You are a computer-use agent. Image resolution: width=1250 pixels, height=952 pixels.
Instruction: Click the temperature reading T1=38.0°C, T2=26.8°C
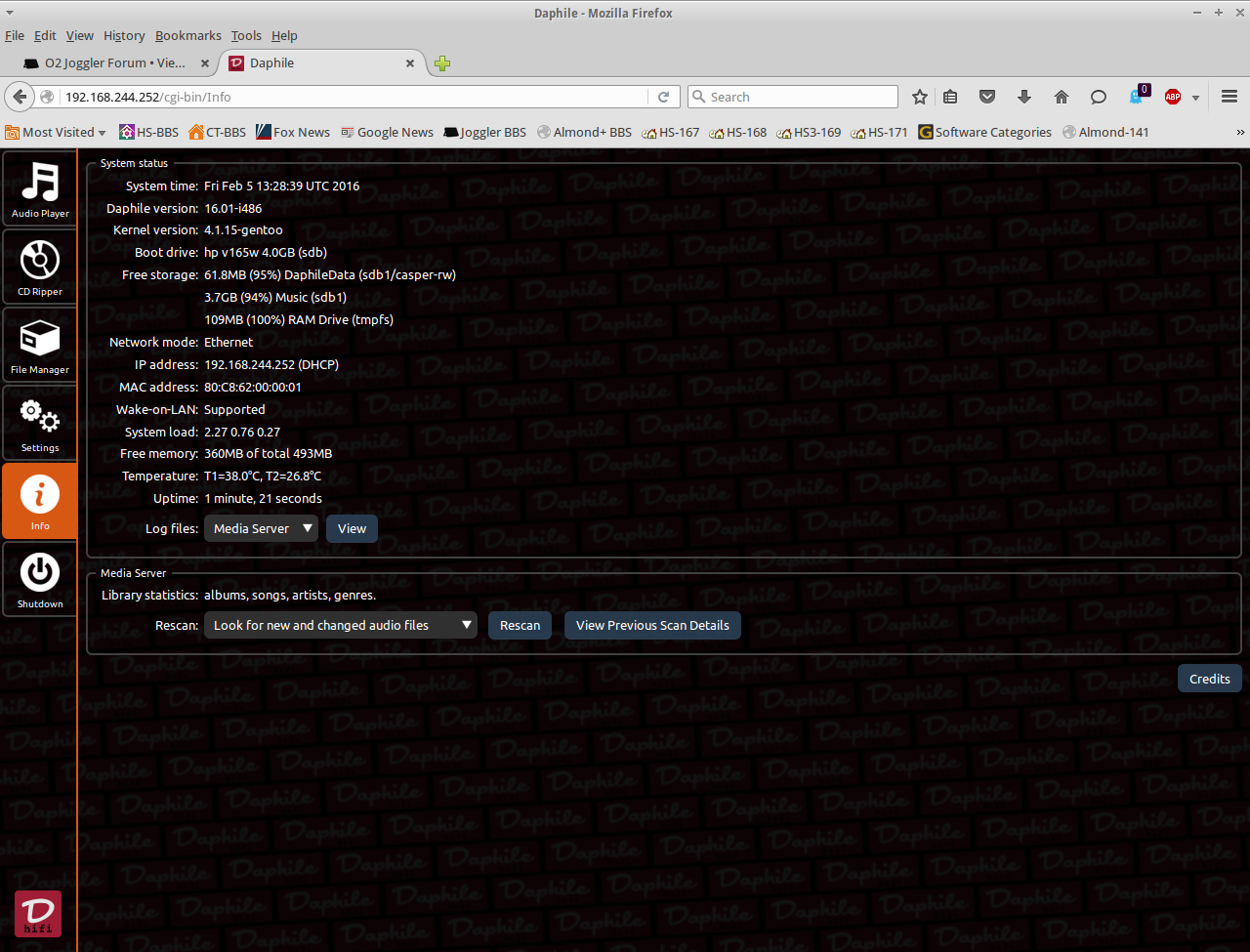(x=263, y=476)
